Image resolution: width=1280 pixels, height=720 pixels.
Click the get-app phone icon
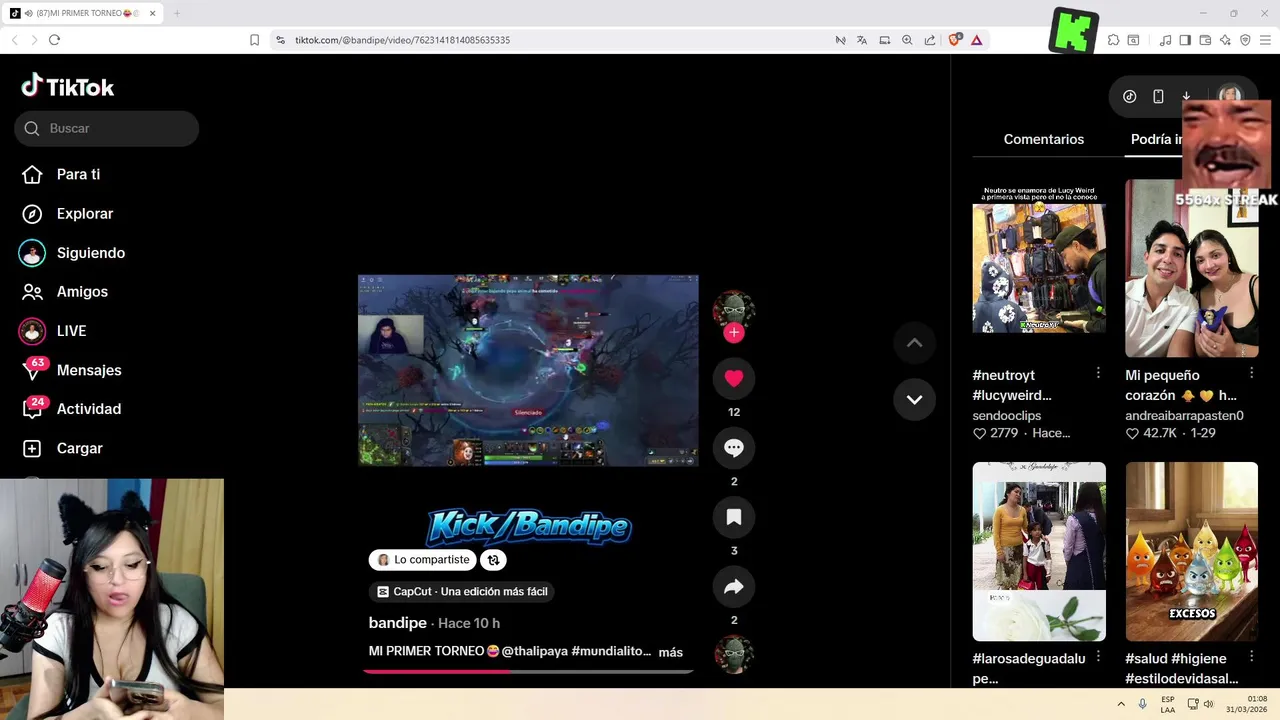tap(1158, 97)
